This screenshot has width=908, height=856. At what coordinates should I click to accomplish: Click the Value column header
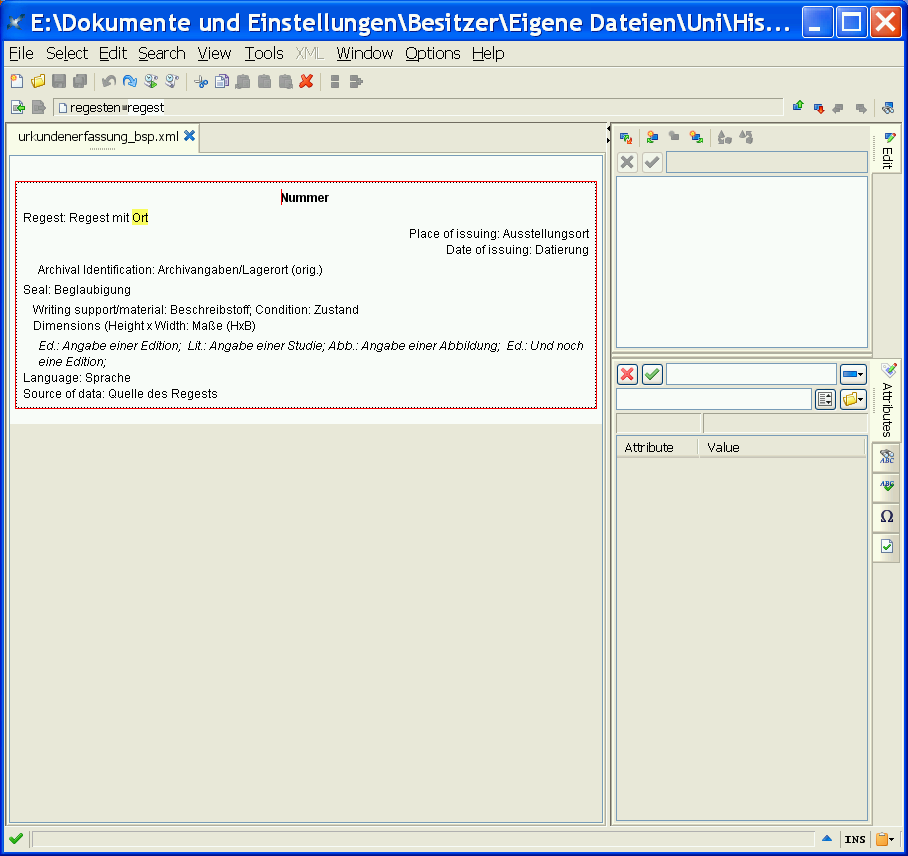[782, 448]
